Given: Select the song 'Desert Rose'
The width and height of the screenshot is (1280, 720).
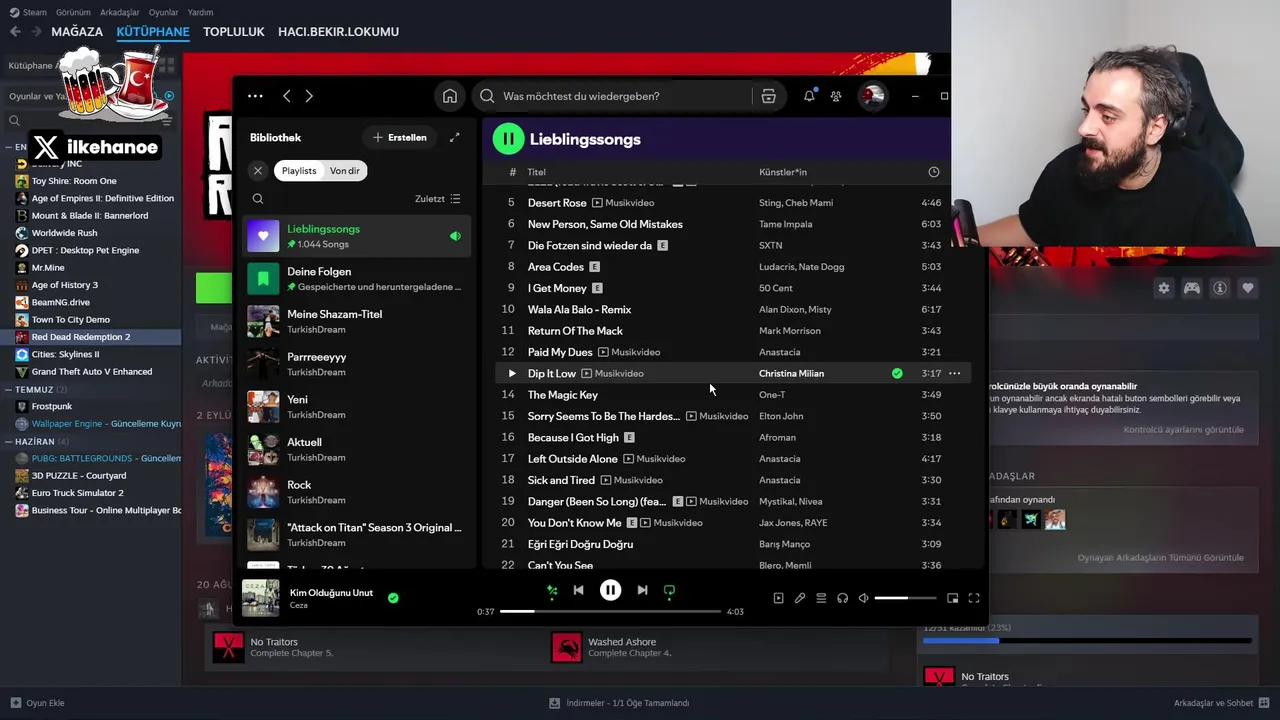Looking at the screenshot, I should 557,203.
